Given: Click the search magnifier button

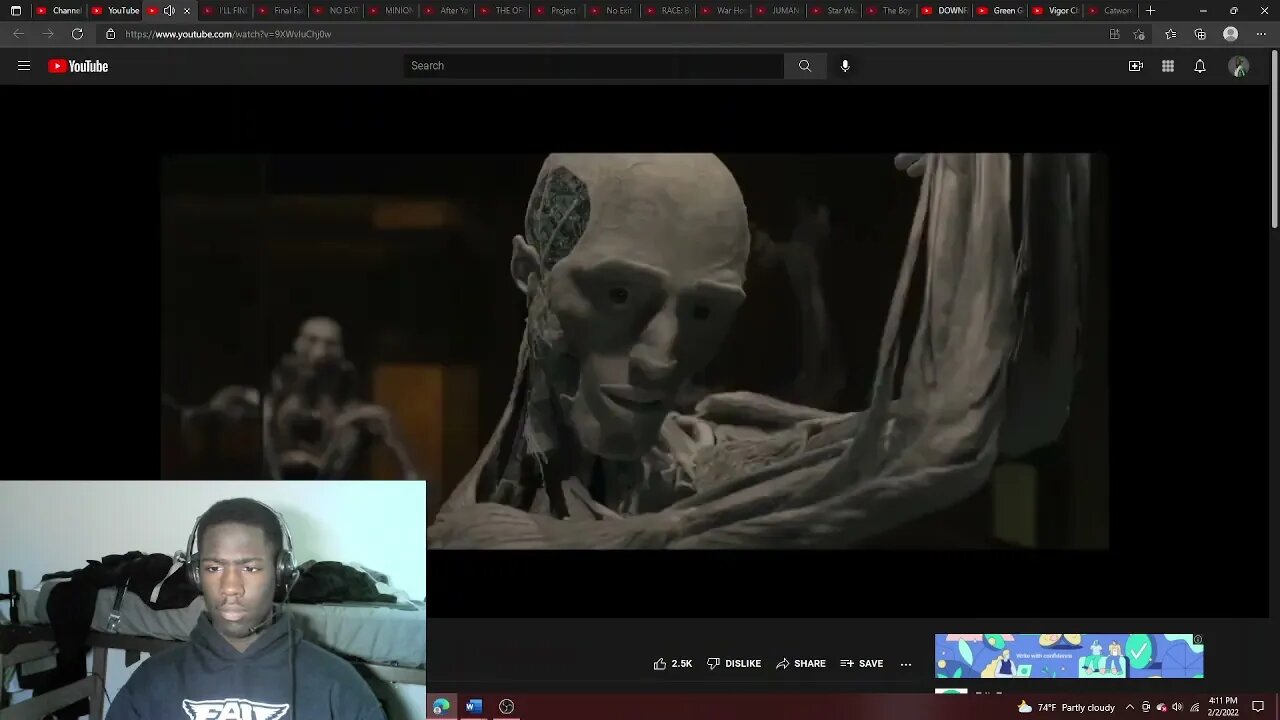Looking at the screenshot, I should pos(805,66).
